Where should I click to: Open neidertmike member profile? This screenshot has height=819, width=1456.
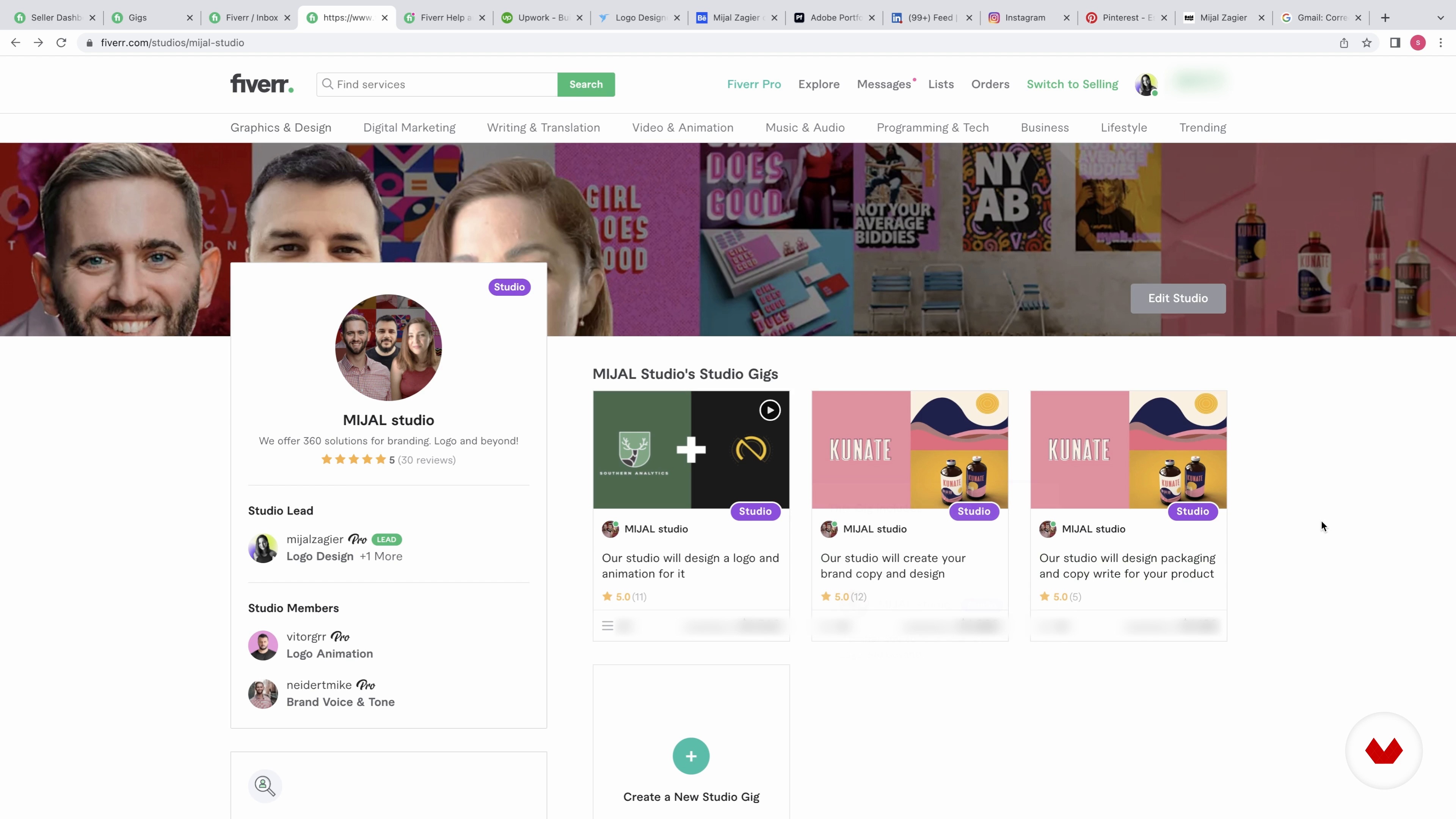click(319, 685)
